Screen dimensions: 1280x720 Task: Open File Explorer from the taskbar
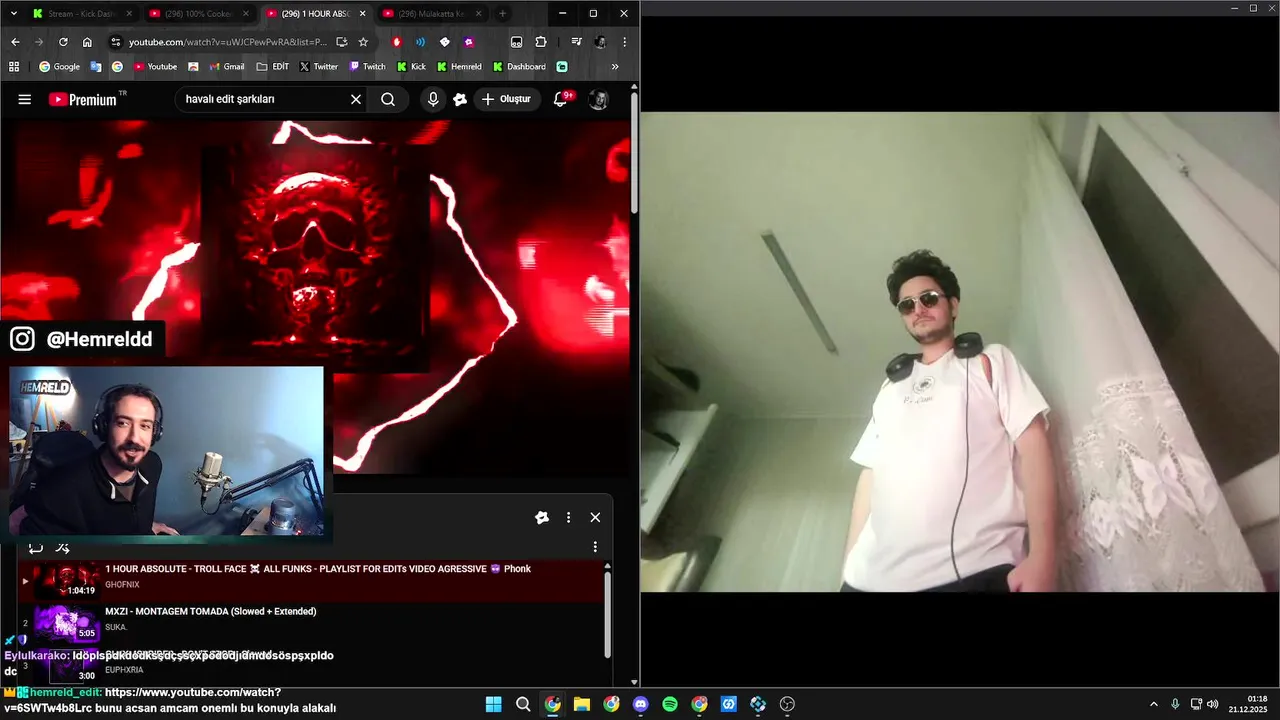(581, 704)
